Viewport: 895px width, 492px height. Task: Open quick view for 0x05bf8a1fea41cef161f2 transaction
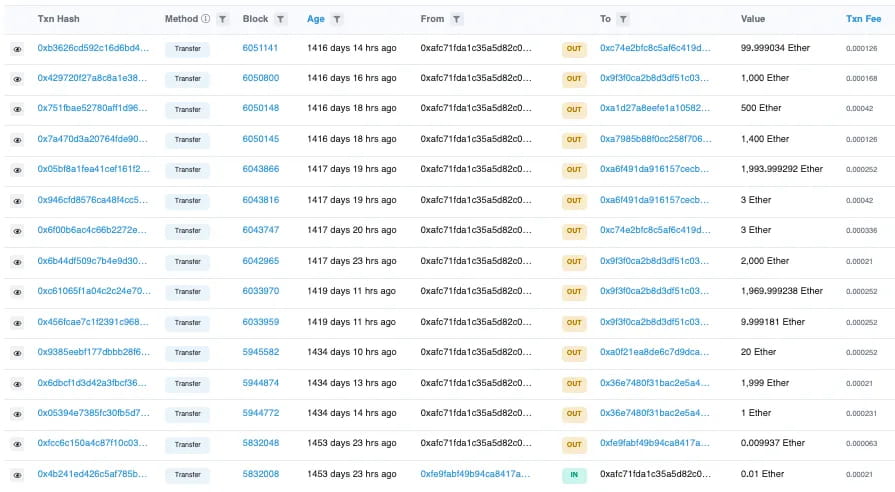tap(17, 170)
